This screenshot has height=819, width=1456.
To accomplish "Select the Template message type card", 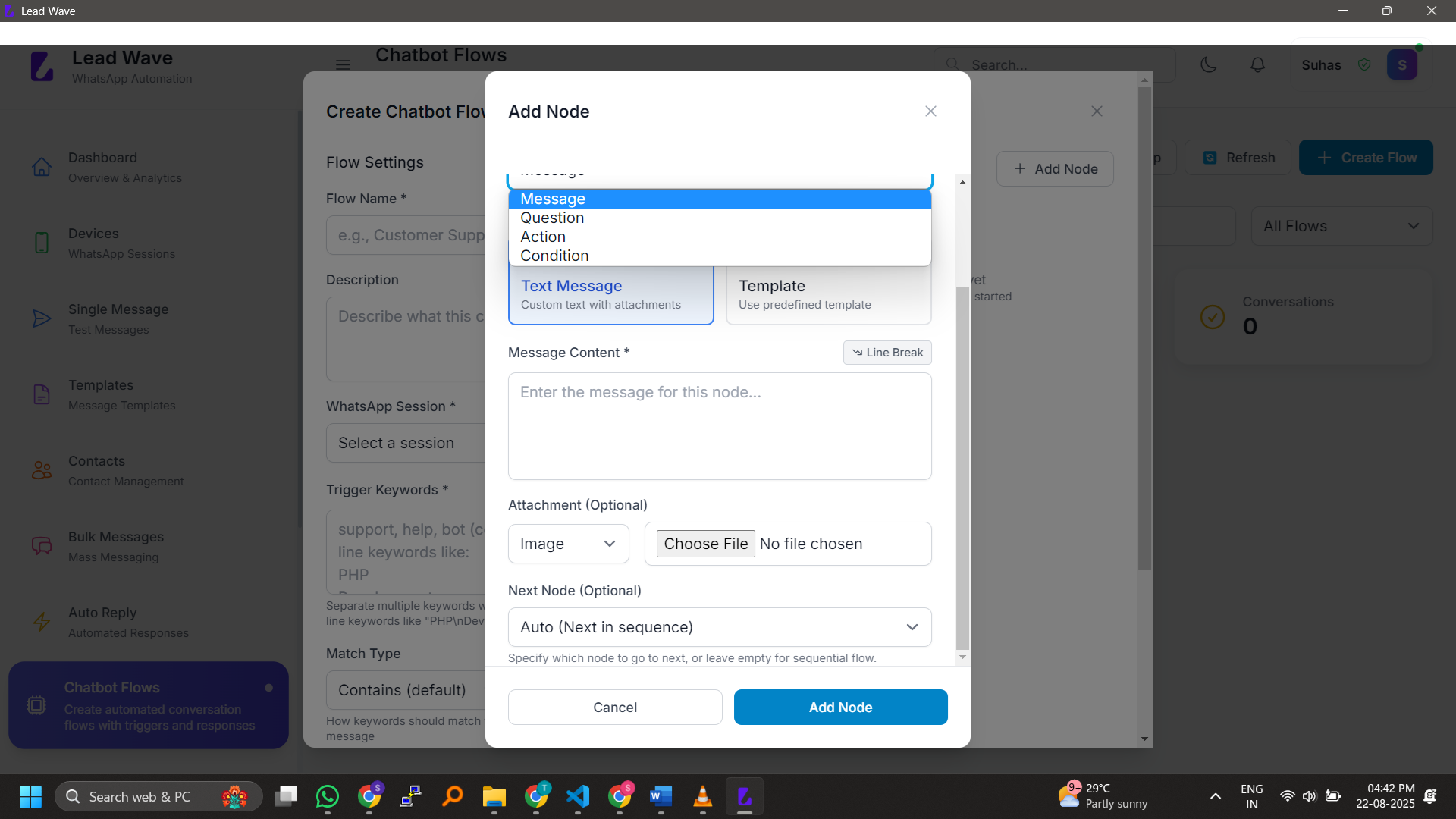I will click(828, 295).
